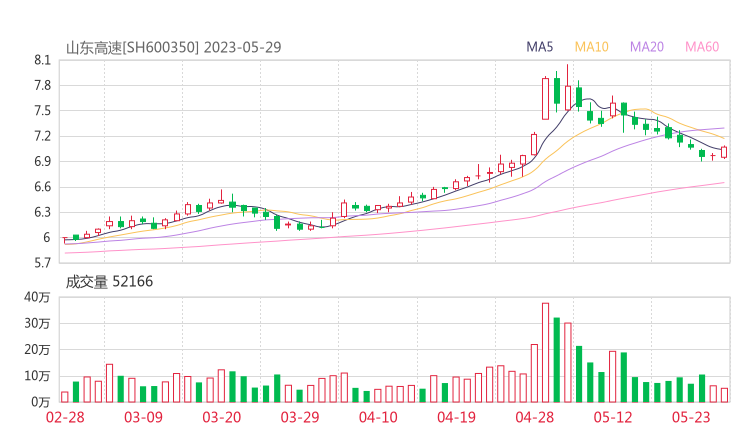Click the chart title 山东高速[SH600350] 2023-05-29
The image size is (740, 440).
pyautogui.click(x=174, y=48)
